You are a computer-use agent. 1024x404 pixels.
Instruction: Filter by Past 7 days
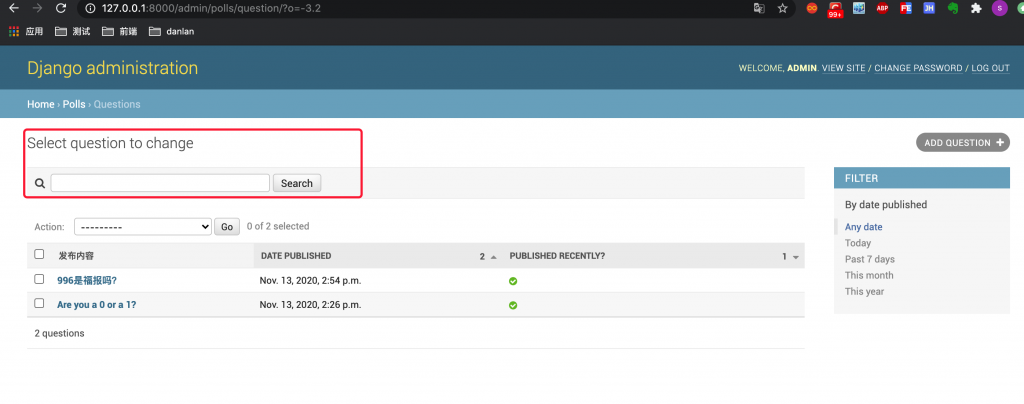point(869,259)
